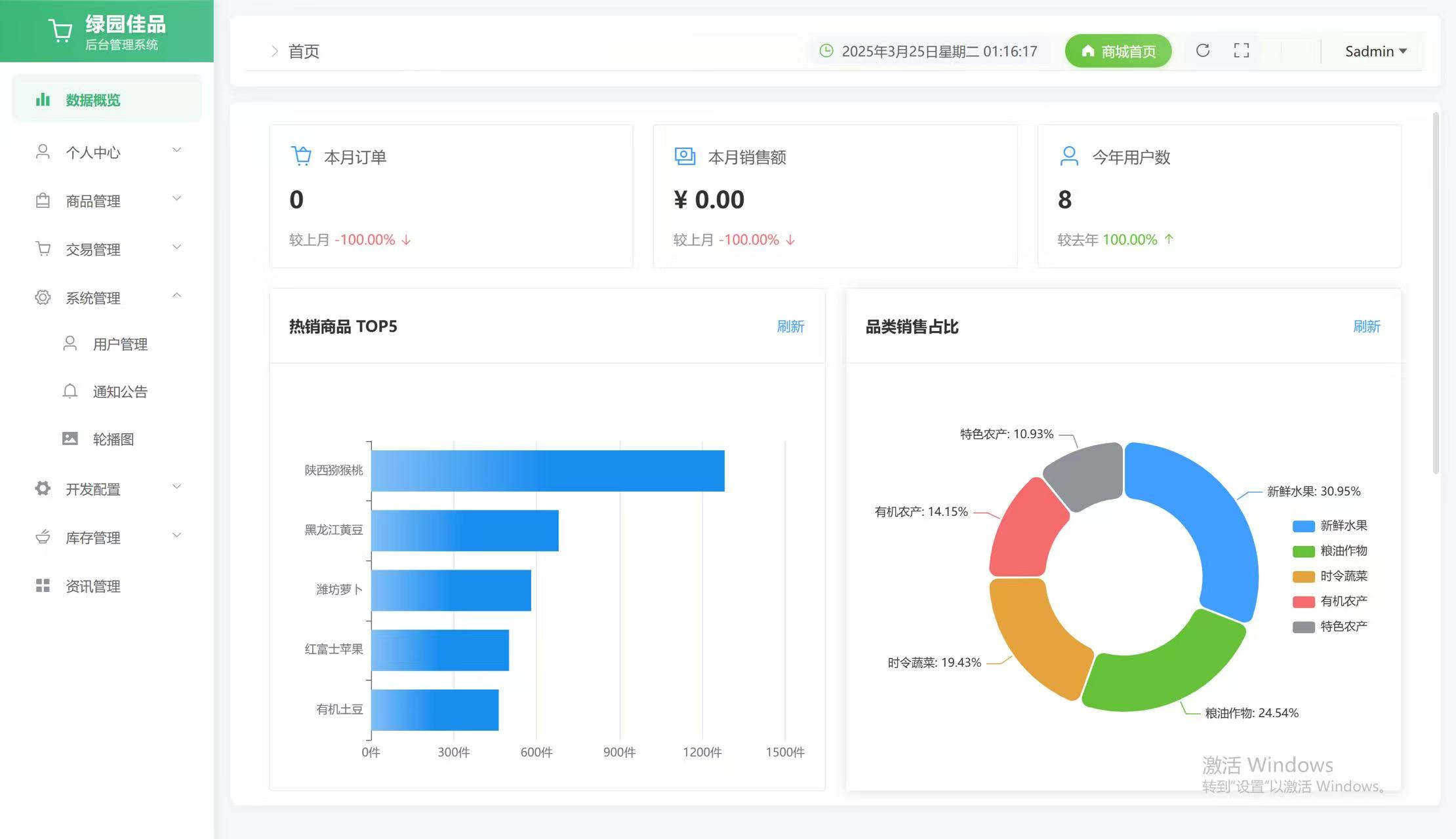This screenshot has width=1456, height=839.
Task: Click the user icon beside 个人中心
Action: pos(43,152)
